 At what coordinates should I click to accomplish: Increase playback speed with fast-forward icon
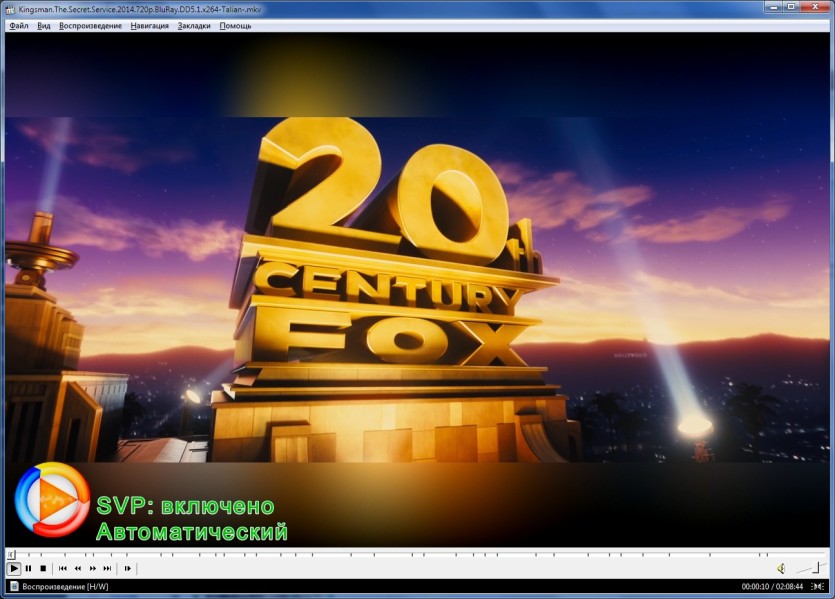[x=93, y=569]
